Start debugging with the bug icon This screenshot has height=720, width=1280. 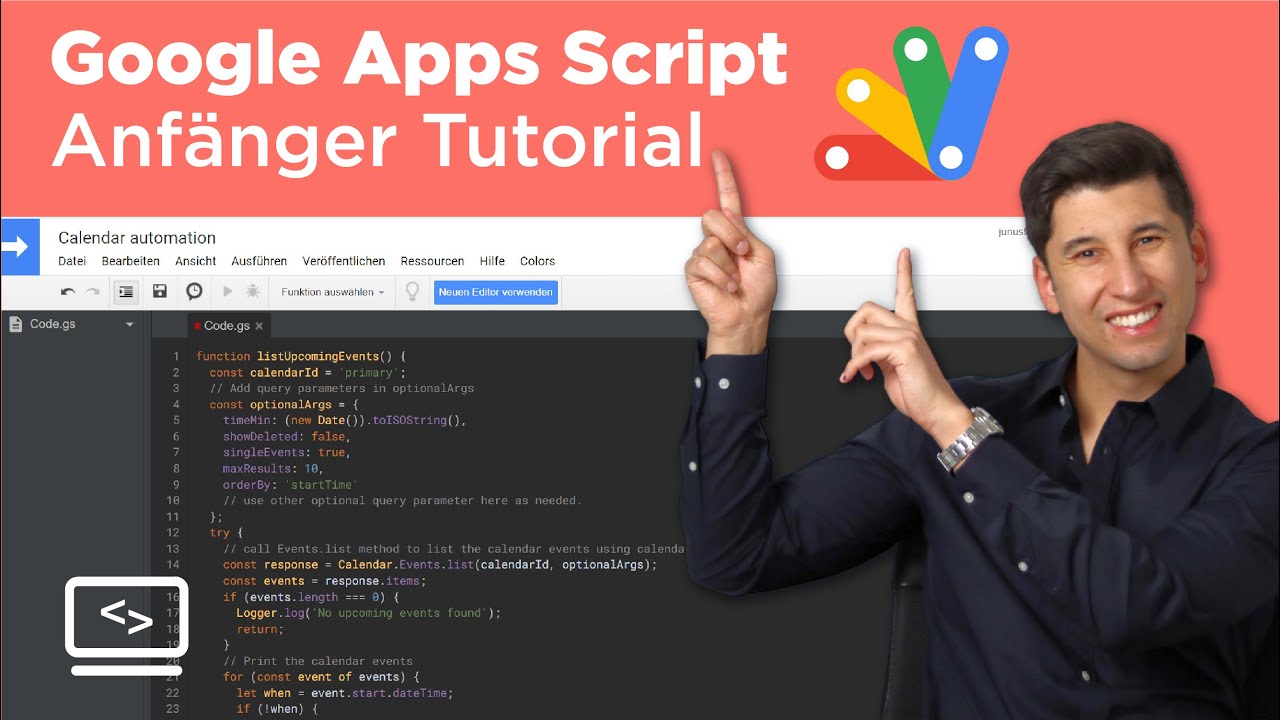[x=253, y=292]
